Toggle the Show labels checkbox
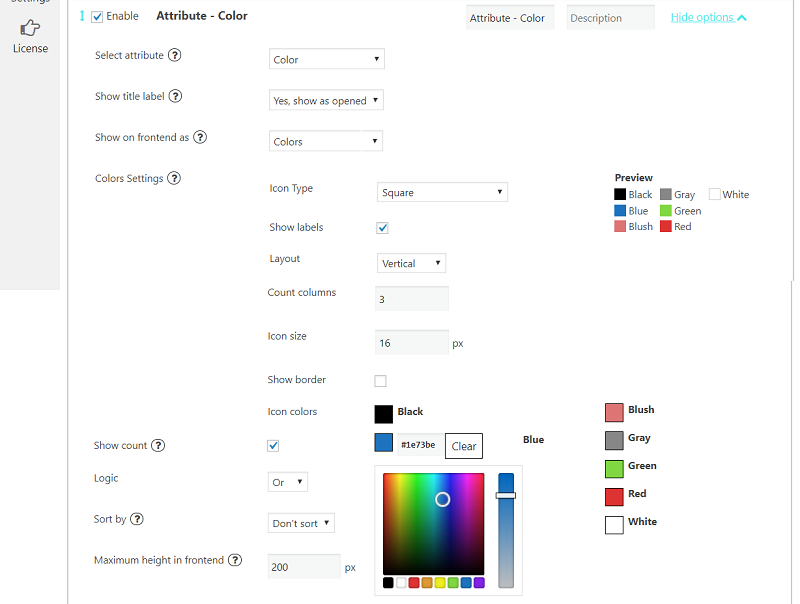This screenshot has width=800, height=604. click(382, 228)
